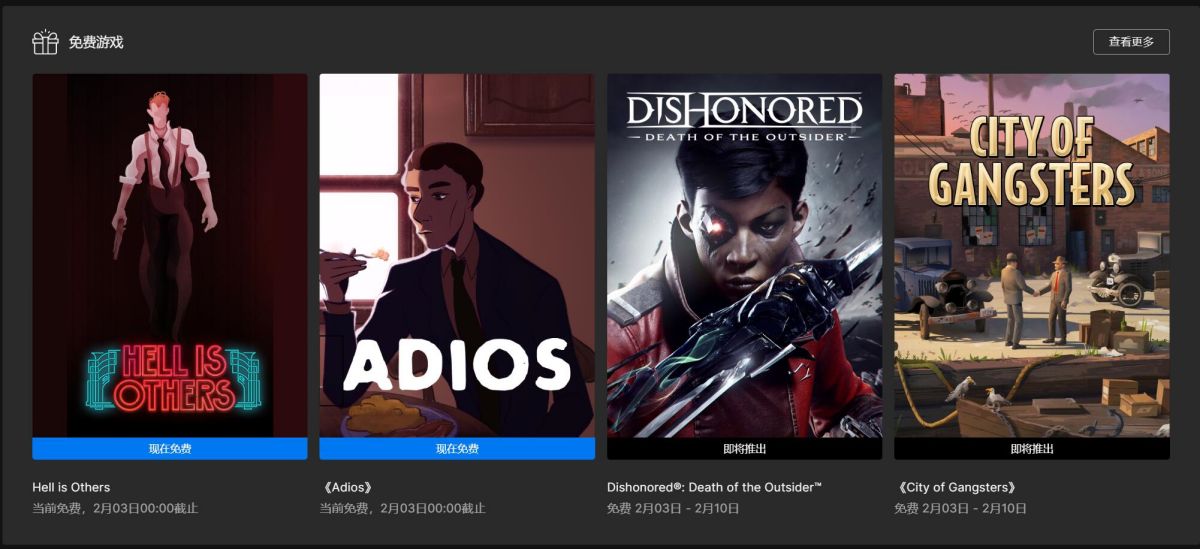Click the 免费游戏 section heading
Viewport: 1200px width, 549px height.
click(96, 43)
